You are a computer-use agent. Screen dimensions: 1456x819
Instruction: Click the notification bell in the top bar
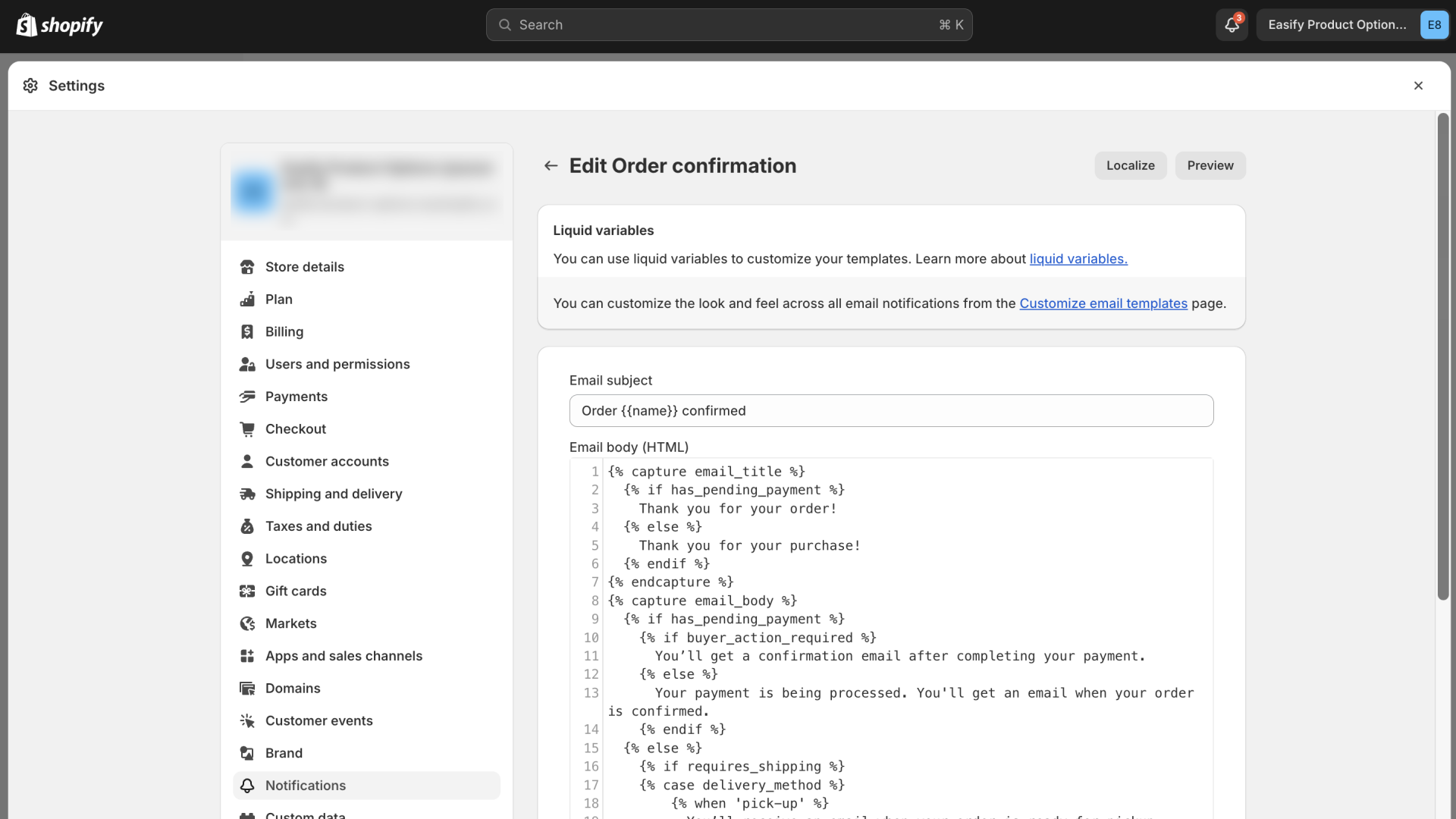(x=1231, y=24)
